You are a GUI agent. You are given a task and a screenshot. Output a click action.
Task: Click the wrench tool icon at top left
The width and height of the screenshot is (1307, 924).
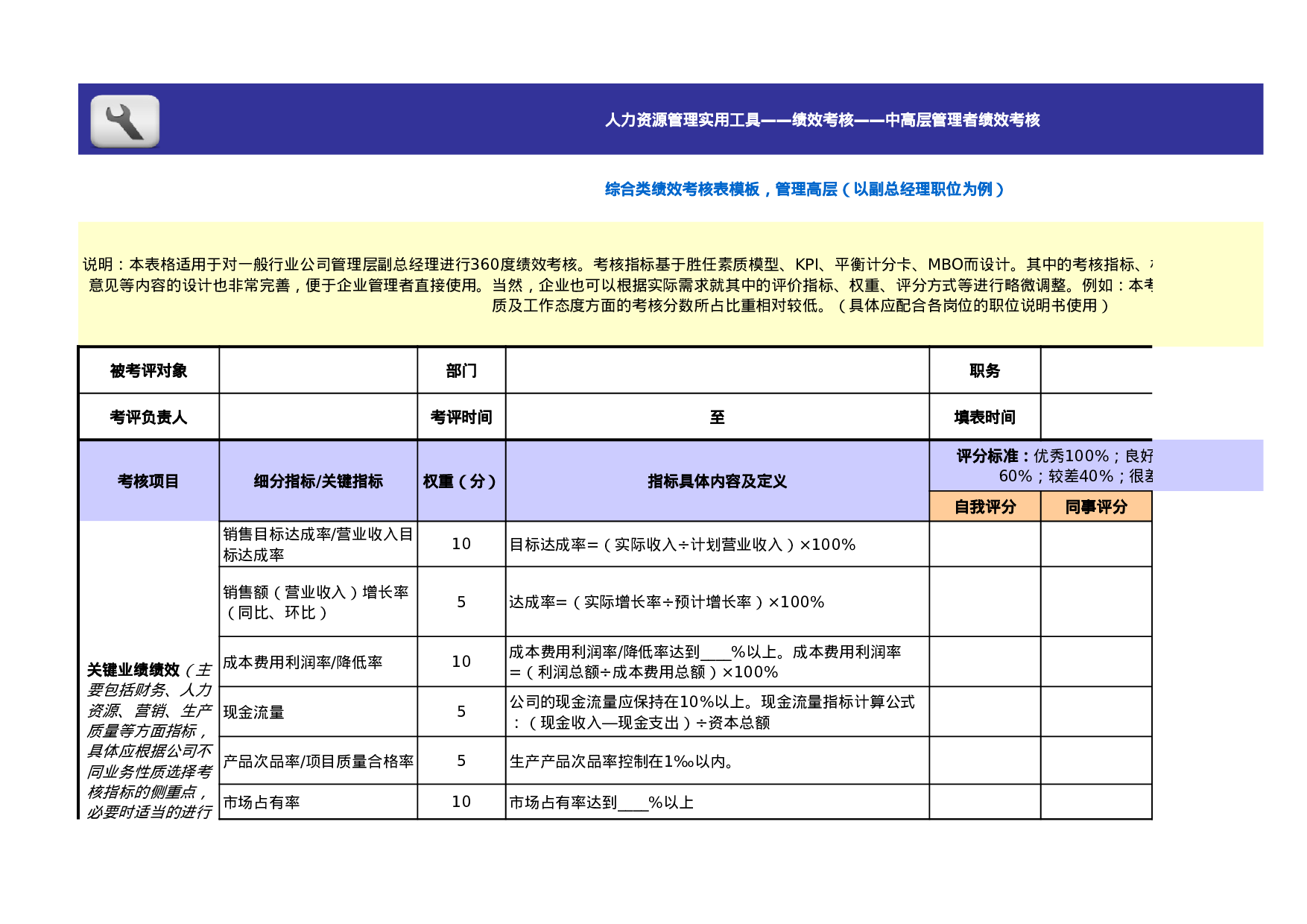(125, 121)
